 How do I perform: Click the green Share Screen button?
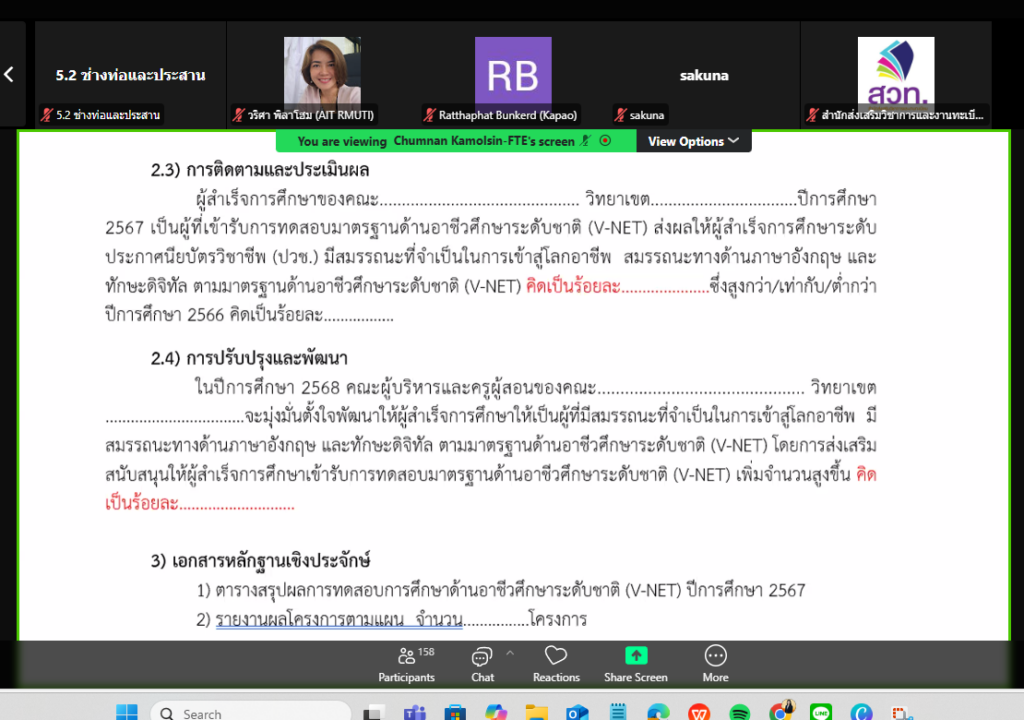(x=636, y=663)
